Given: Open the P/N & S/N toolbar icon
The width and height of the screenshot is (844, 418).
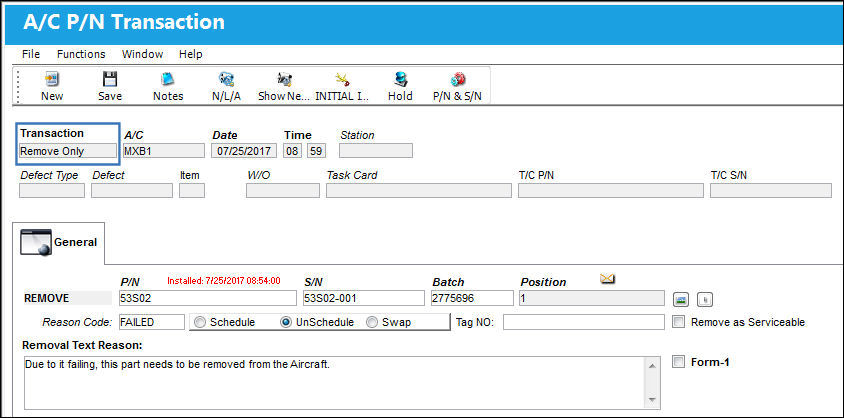Looking at the screenshot, I should coord(458,80).
